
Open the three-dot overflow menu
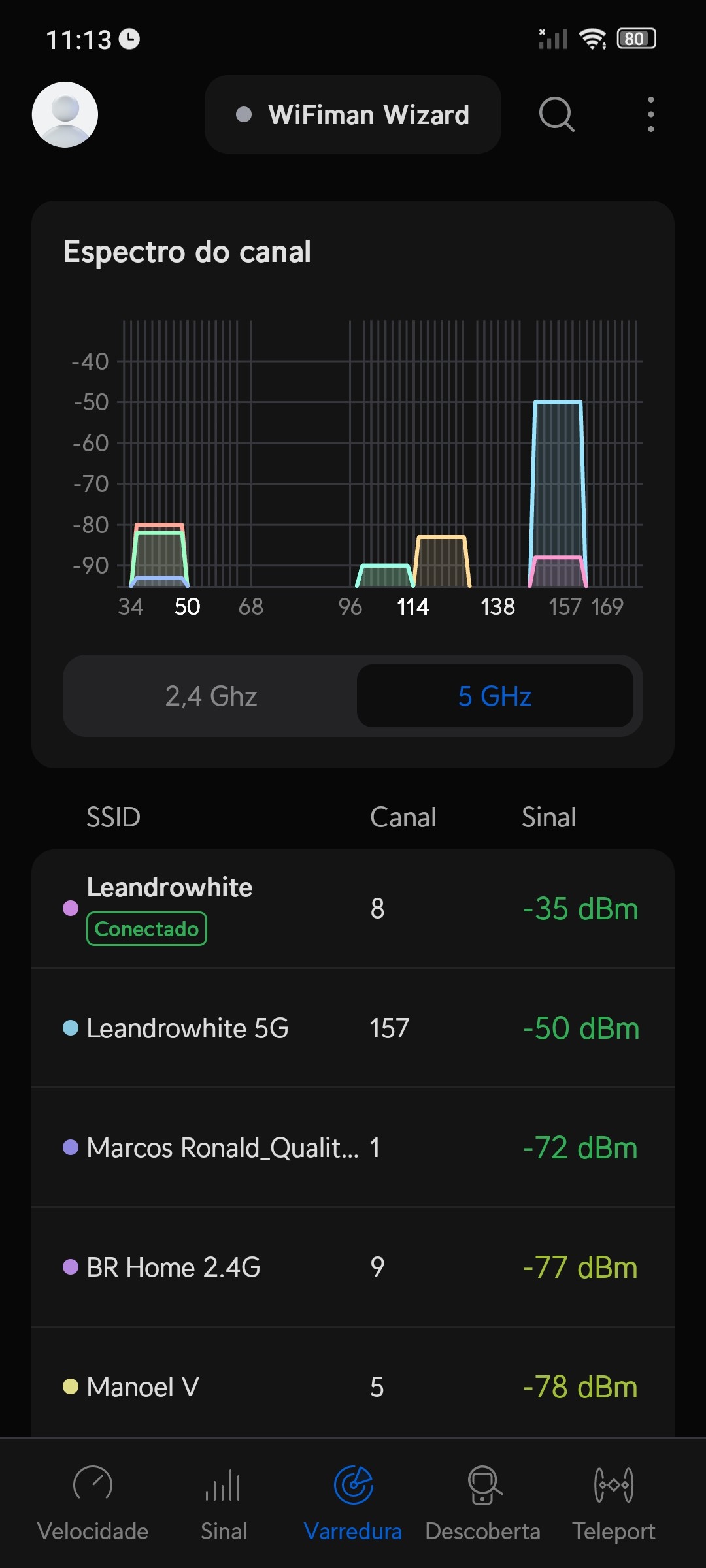[650, 114]
